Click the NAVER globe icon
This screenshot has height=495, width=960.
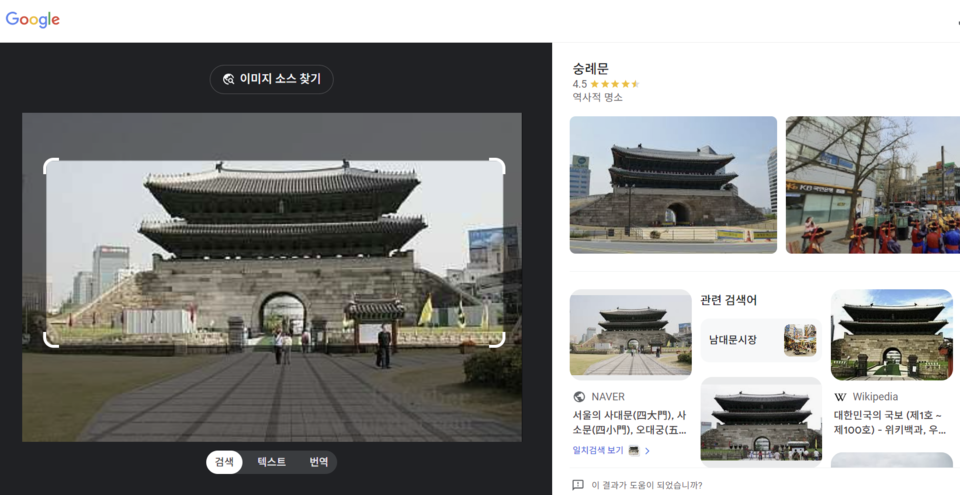coord(579,397)
